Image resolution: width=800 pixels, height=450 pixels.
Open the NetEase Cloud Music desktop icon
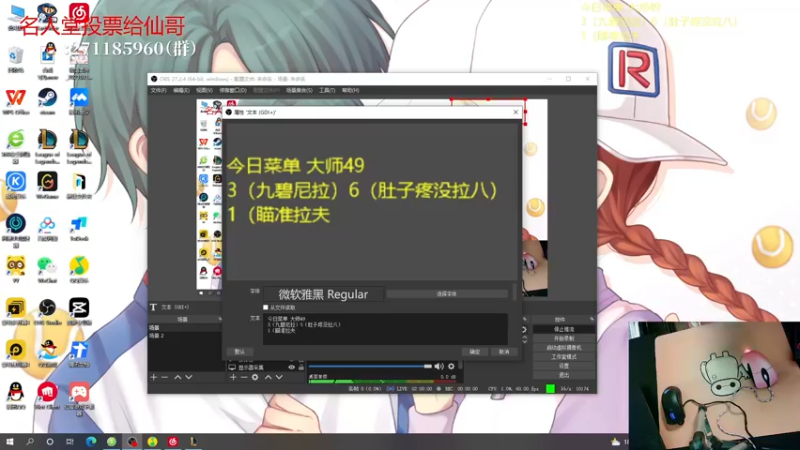coord(79,13)
